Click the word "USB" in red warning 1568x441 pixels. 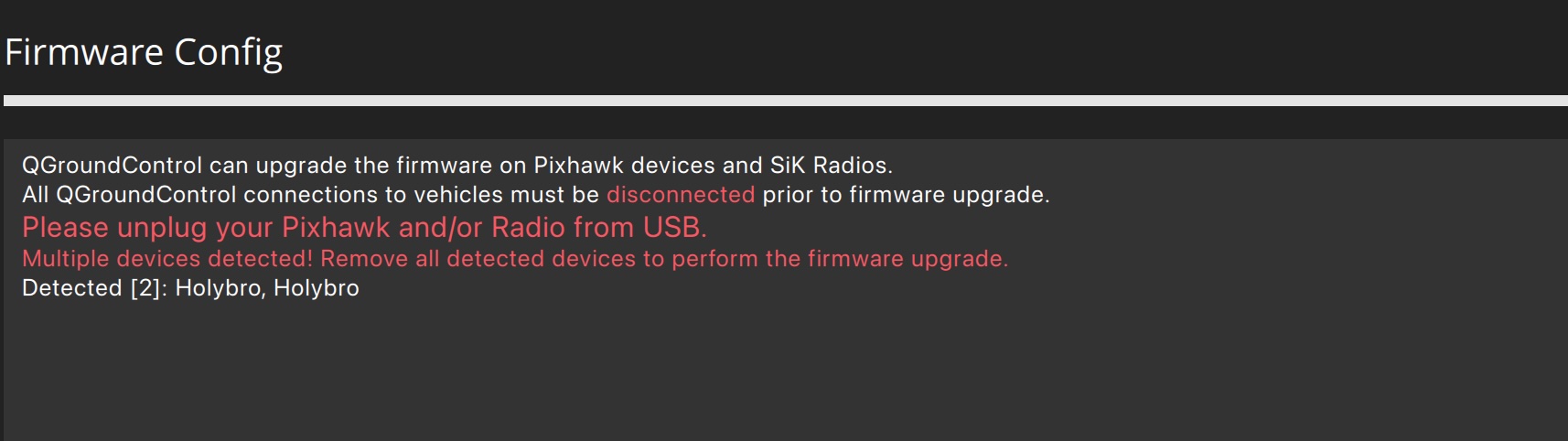point(674,227)
